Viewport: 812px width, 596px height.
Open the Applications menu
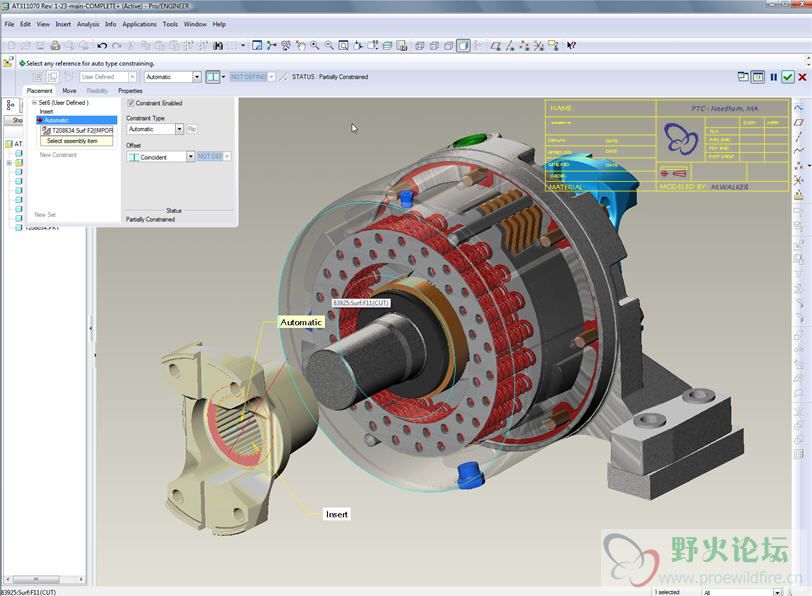pyautogui.click(x=139, y=24)
